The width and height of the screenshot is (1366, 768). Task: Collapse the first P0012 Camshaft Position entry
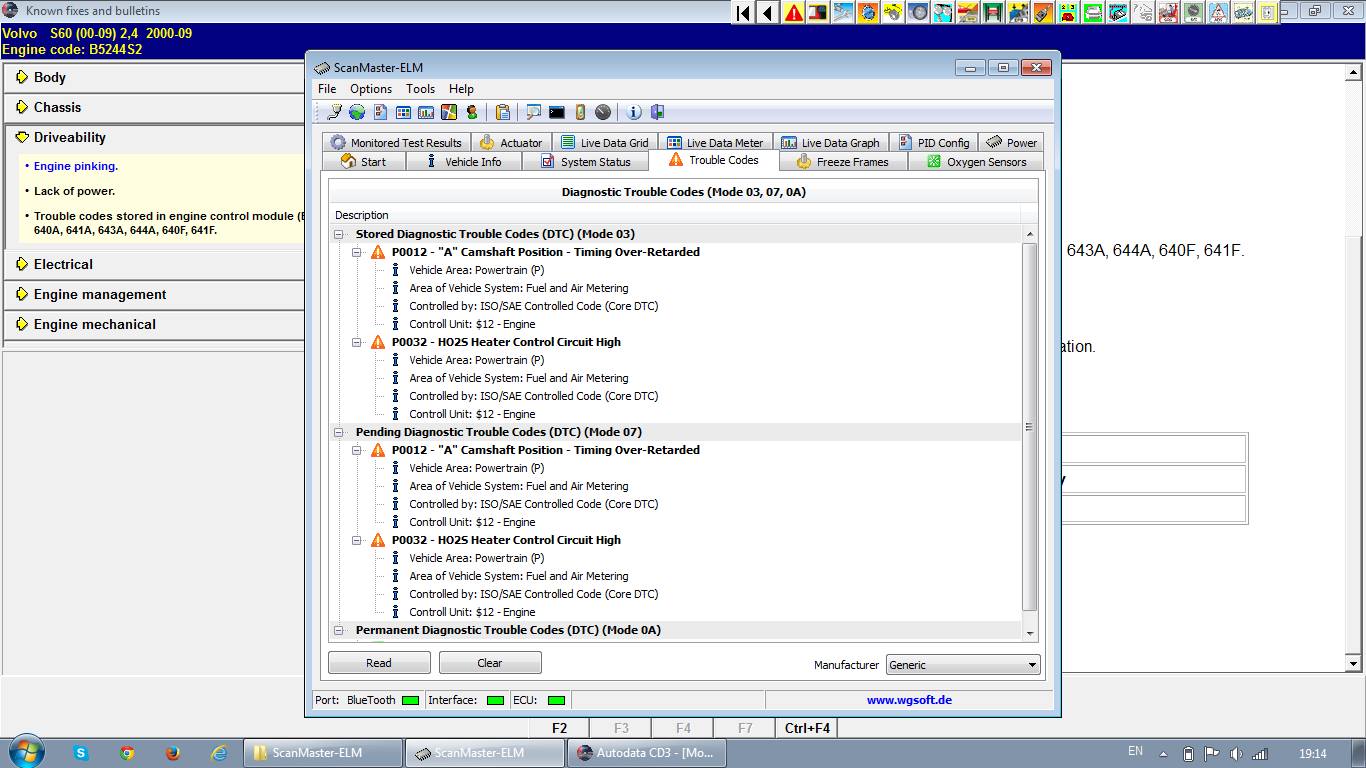coord(357,252)
